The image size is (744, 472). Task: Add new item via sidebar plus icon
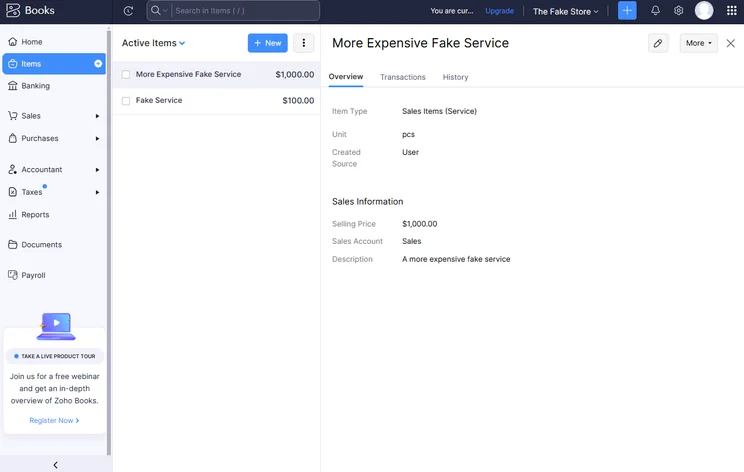click(98, 64)
